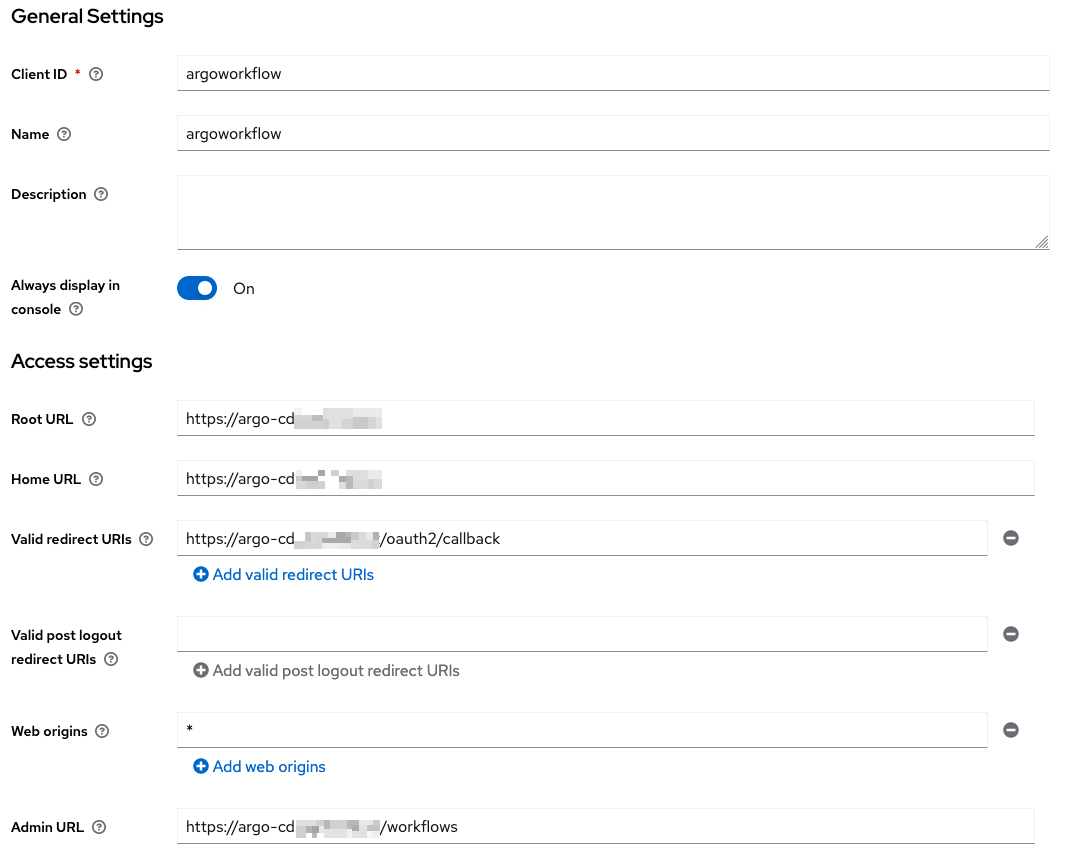Add valid redirect URIs link
The image size is (1073, 863).
(283, 574)
